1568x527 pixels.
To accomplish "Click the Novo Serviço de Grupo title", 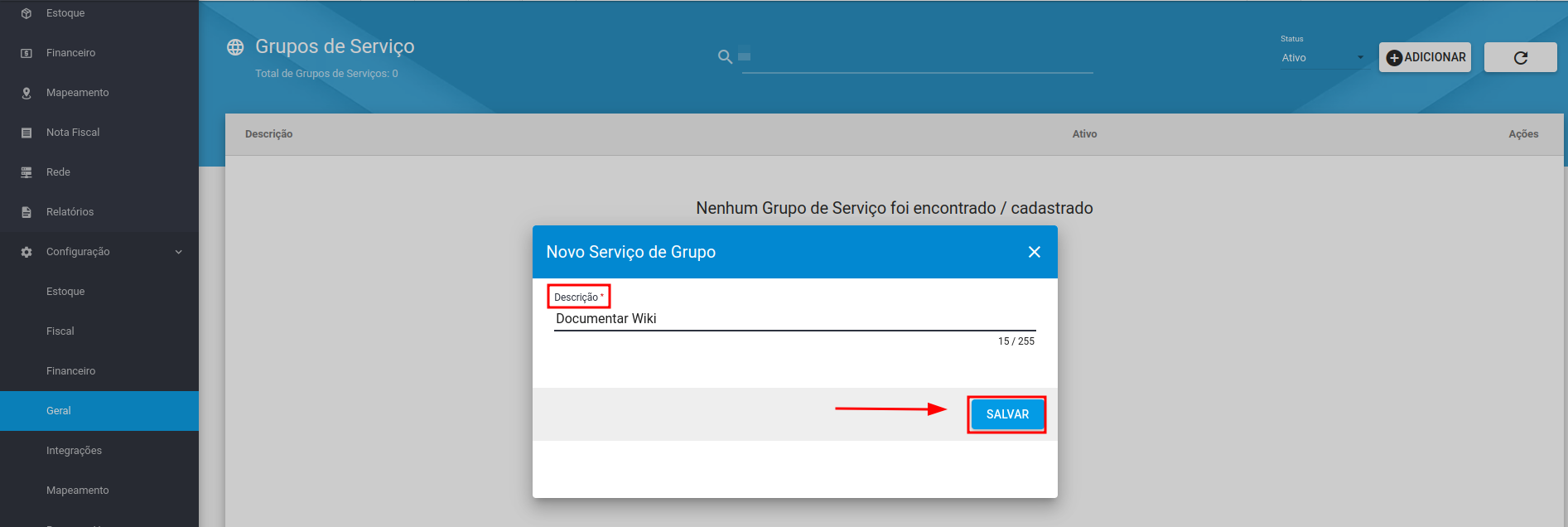I will [631, 252].
